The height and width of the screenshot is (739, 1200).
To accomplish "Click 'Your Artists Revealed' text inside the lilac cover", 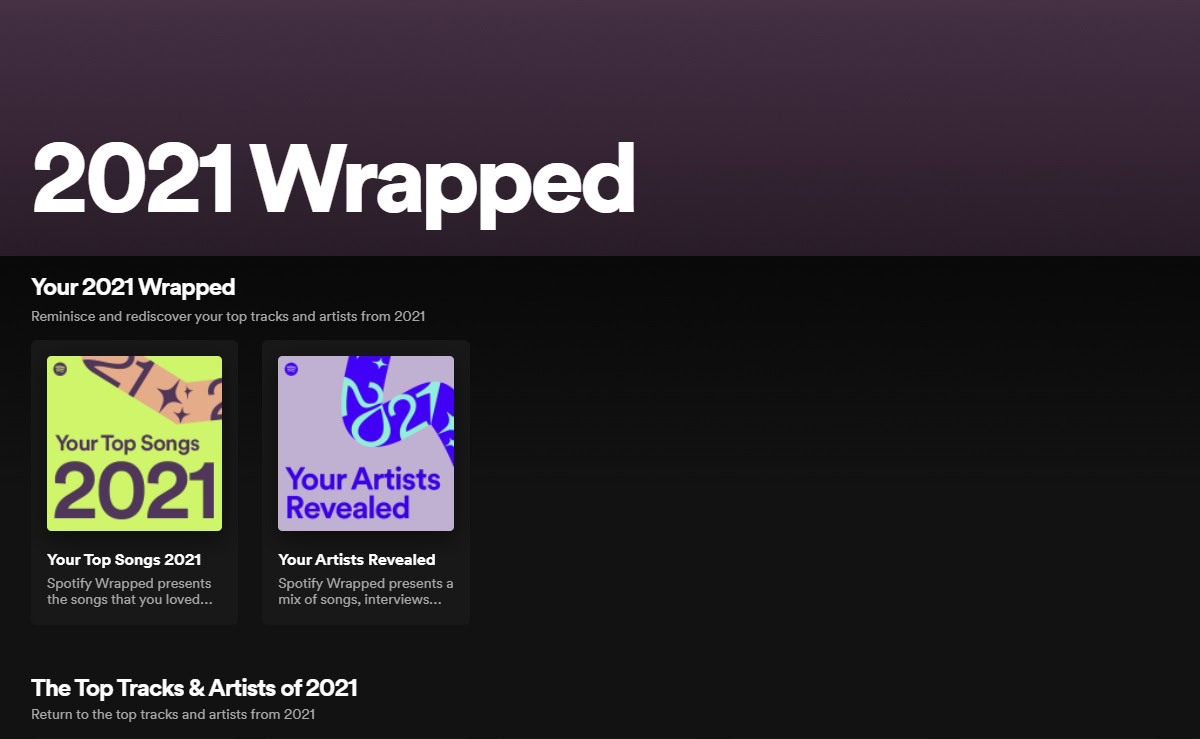I will point(363,493).
